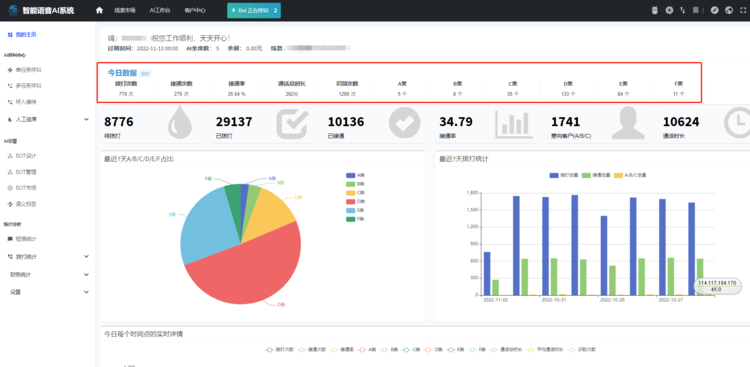Click the 770 次 dial count value
This screenshot has width=750, height=367.
[x=126, y=94]
